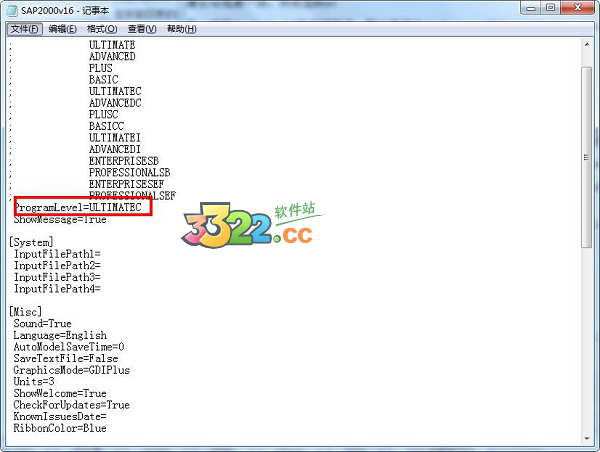Click the commented BASICC option line

(106, 126)
